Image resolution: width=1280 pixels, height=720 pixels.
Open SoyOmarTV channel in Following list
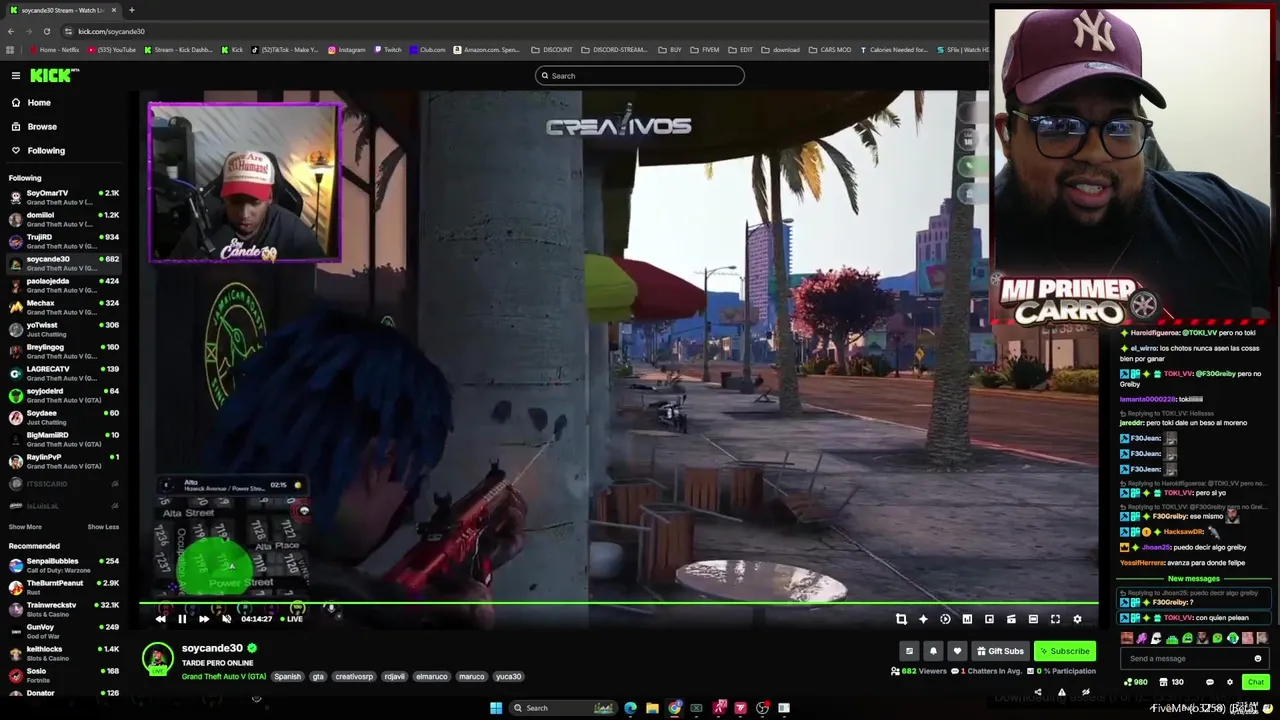tap(64, 197)
